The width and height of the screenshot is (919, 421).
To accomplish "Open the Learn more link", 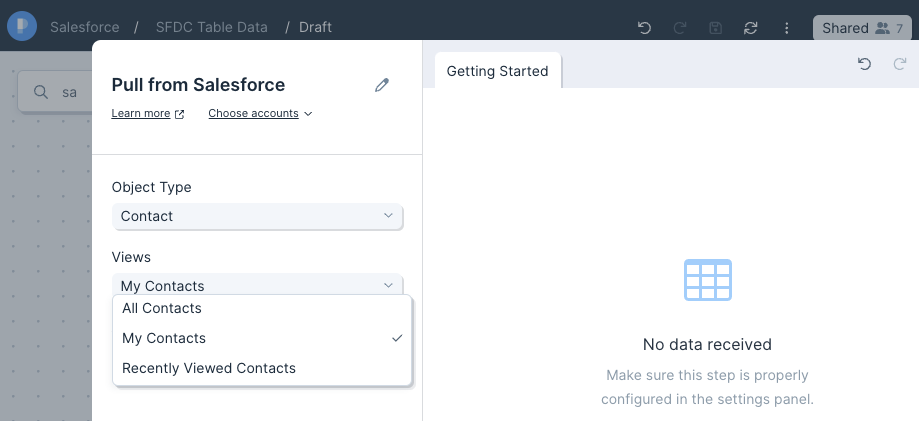I will tap(148, 113).
